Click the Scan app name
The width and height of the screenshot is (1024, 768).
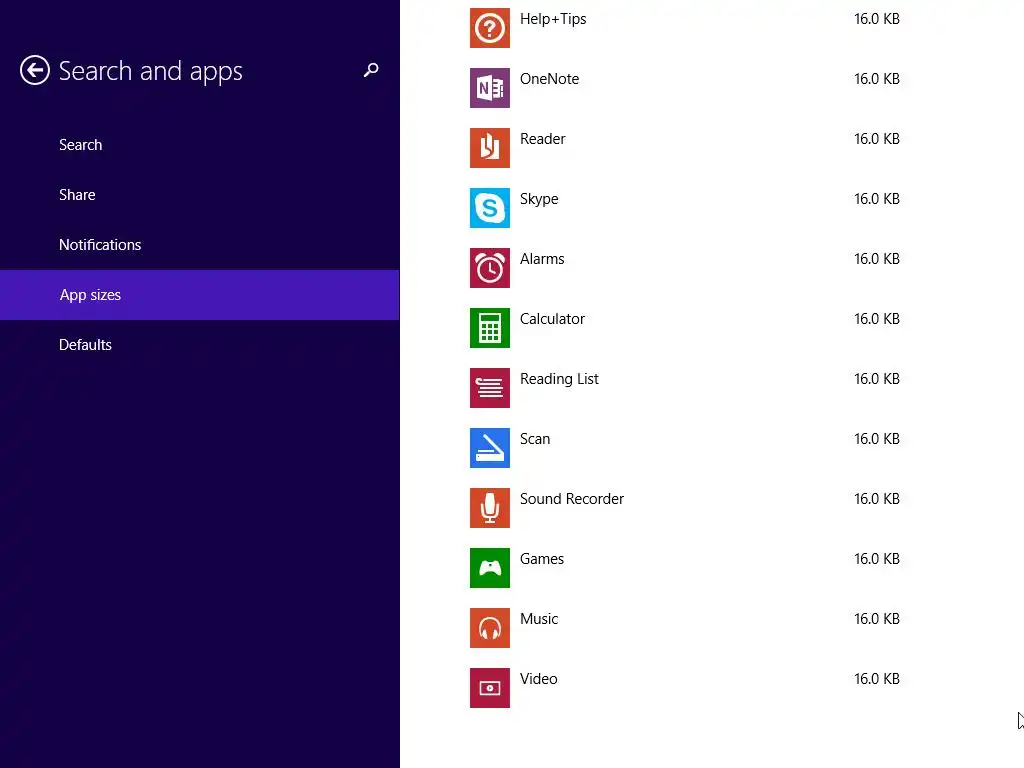pyautogui.click(x=535, y=439)
